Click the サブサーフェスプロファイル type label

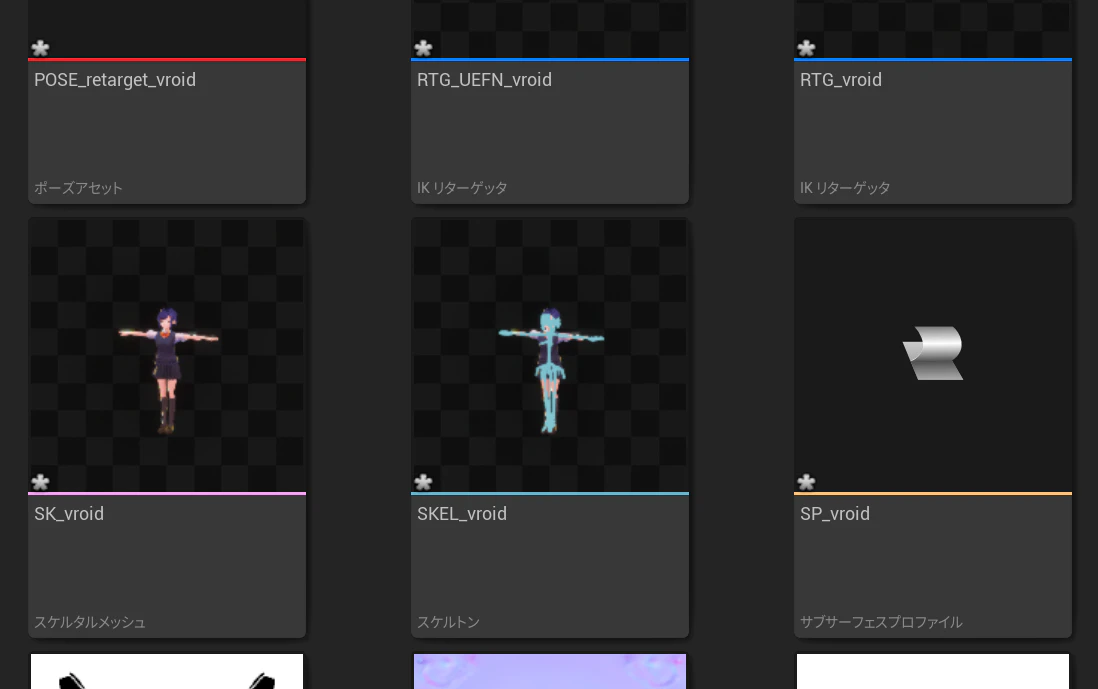(881, 622)
